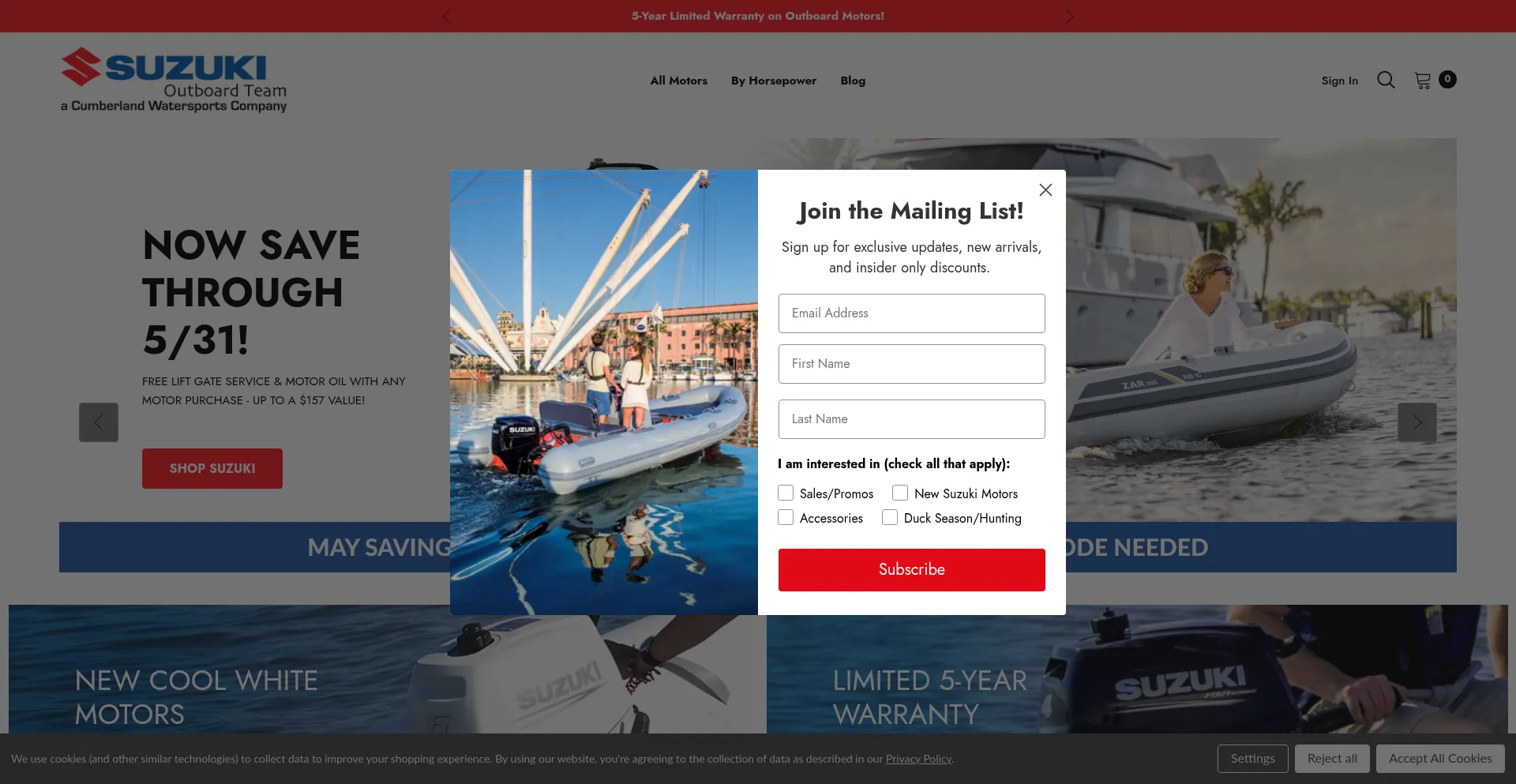Show previous hero slide
This screenshot has height=784, width=1516.
tap(99, 422)
